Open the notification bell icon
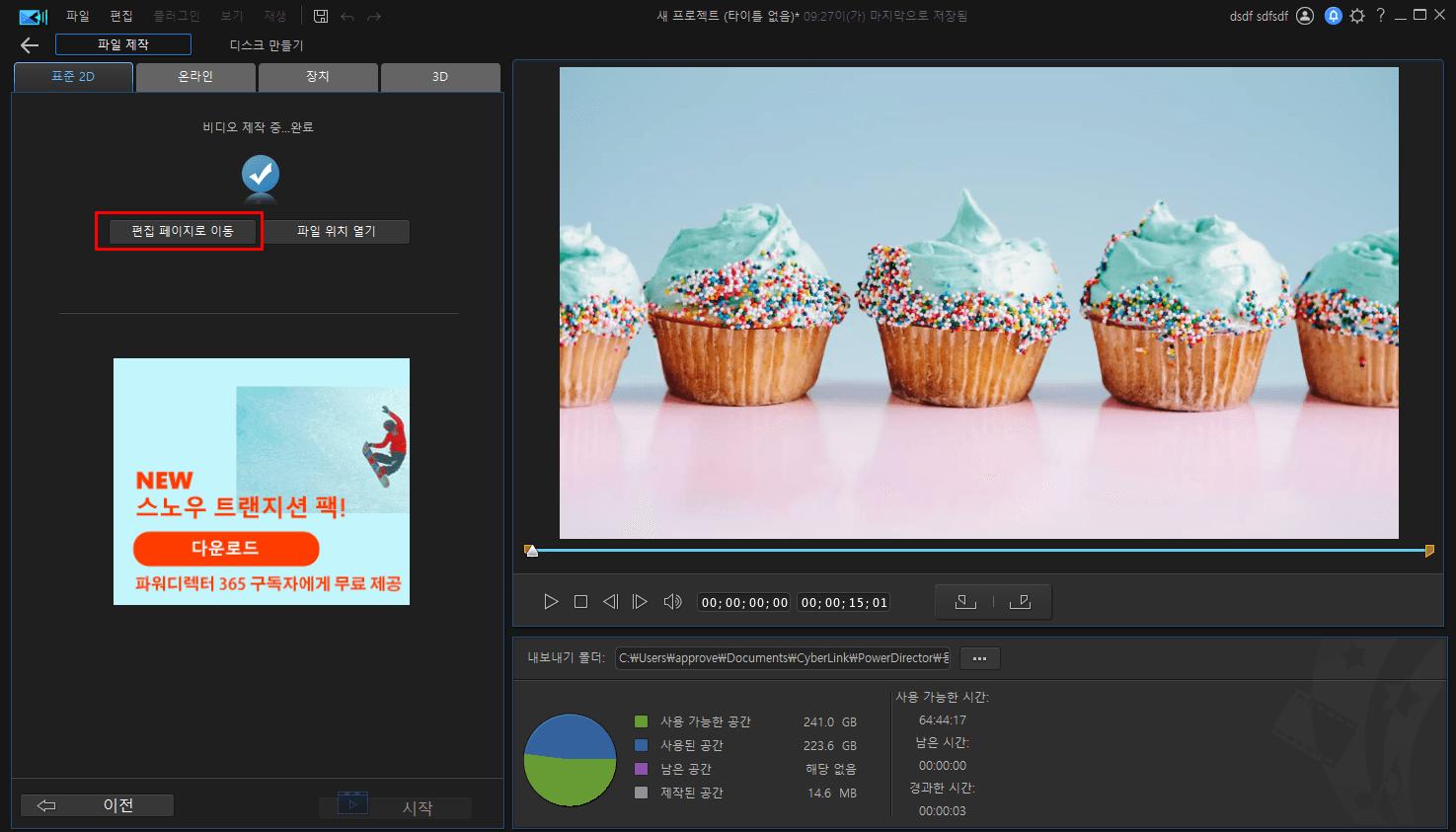Screen dimensions: 1456x832 1333,16
